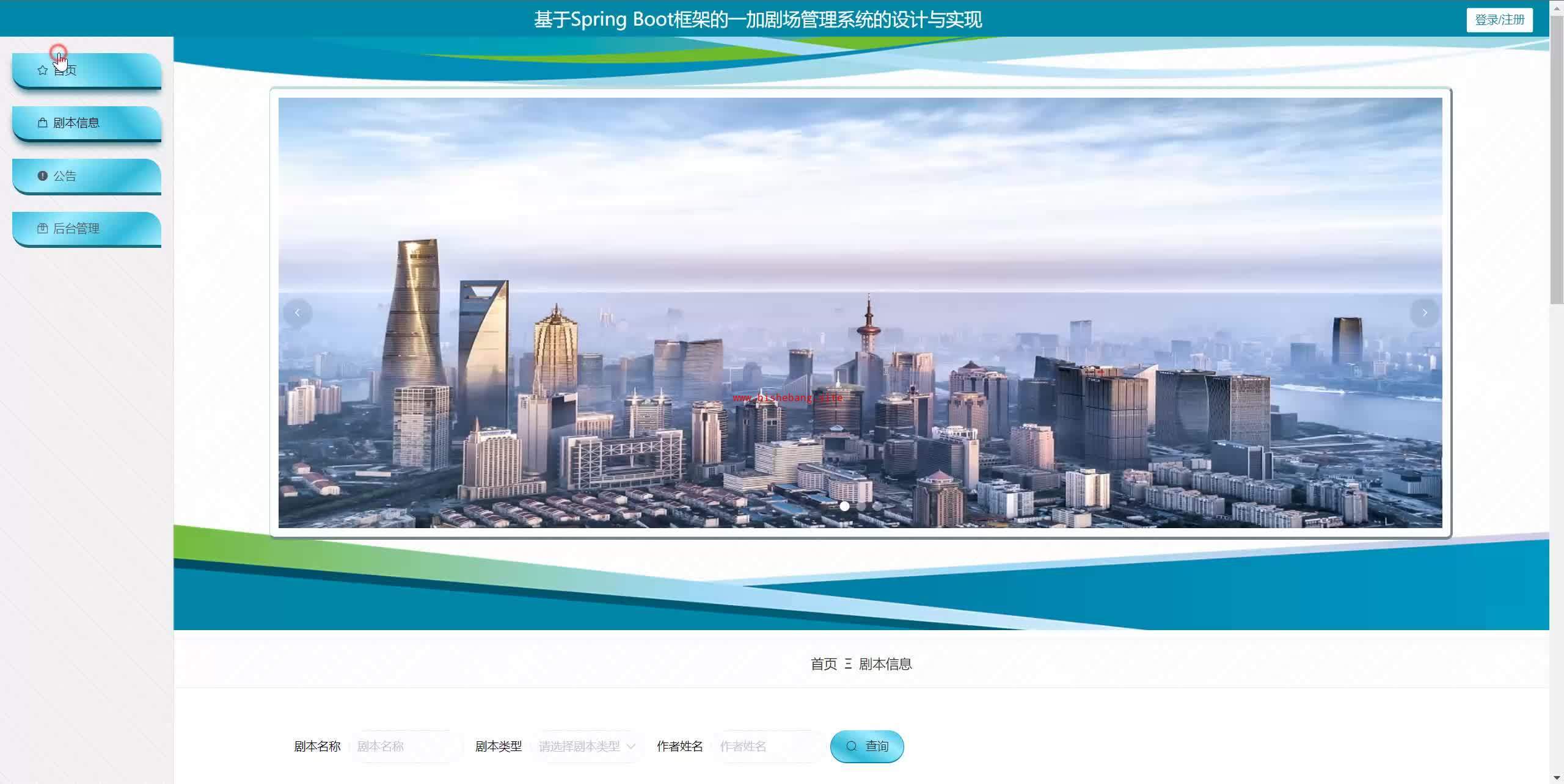Click the breadcrumb separator icon
This screenshot has width=1564, height=784.
848,664
